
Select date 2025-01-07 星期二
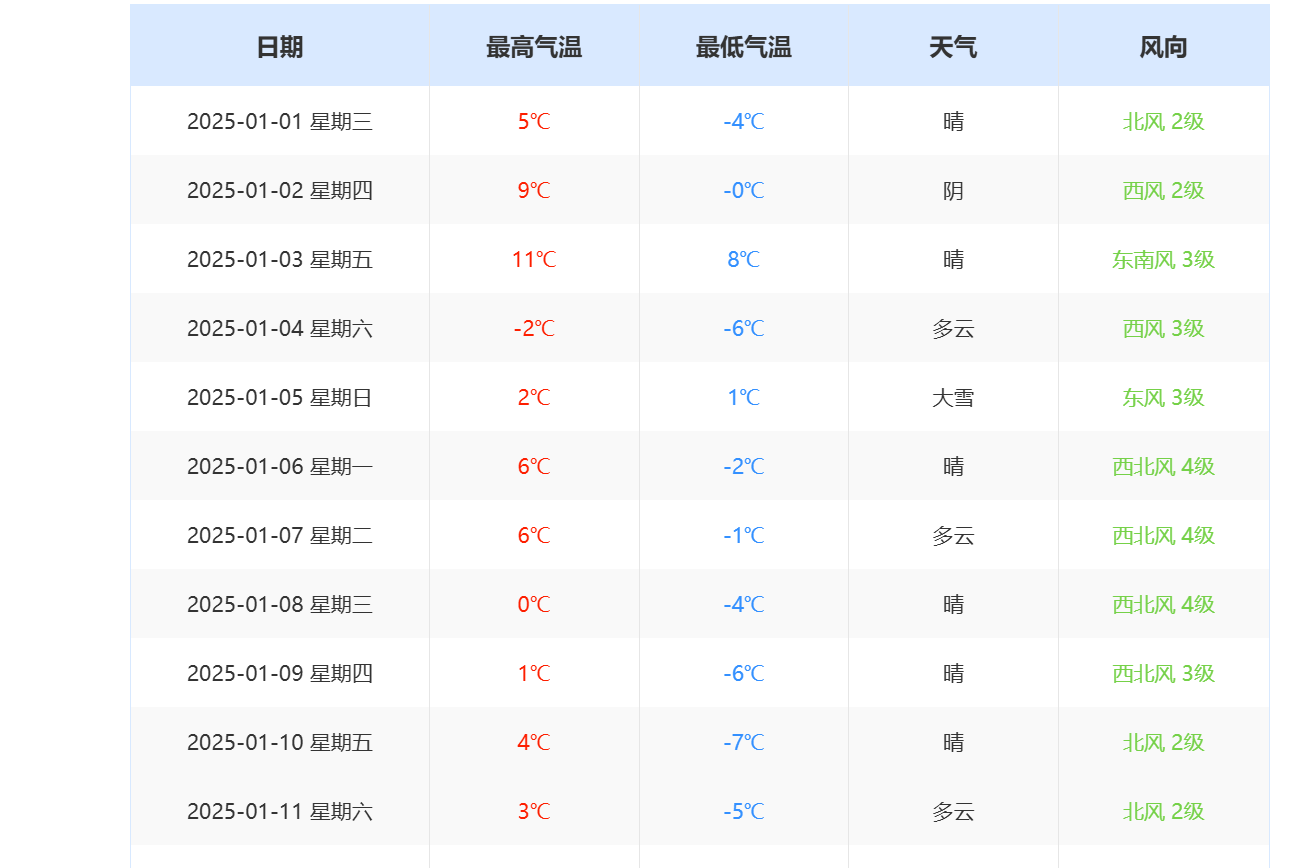pyautogui.click(x=280, y=535)
